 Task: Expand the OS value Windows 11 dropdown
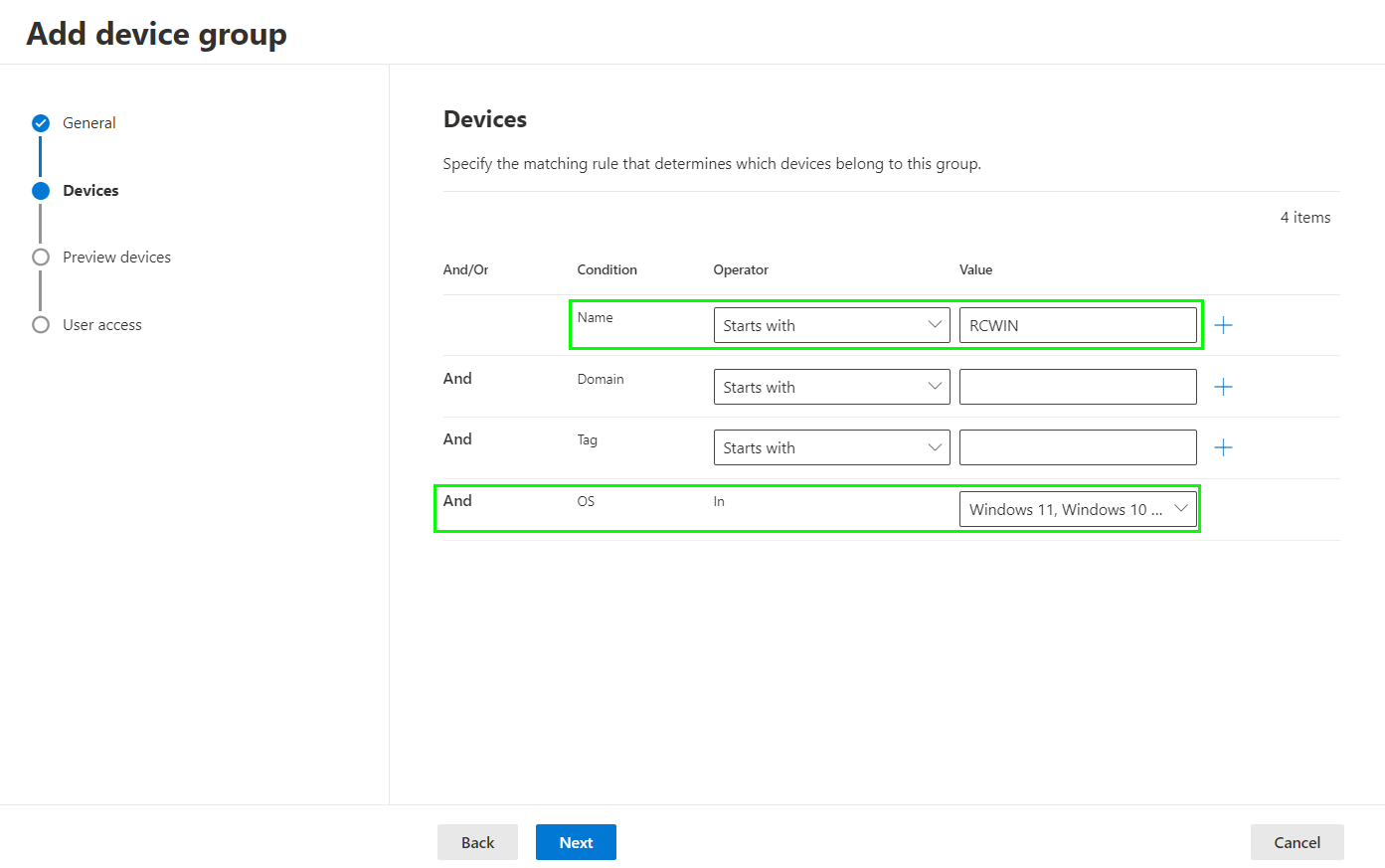1078,509
